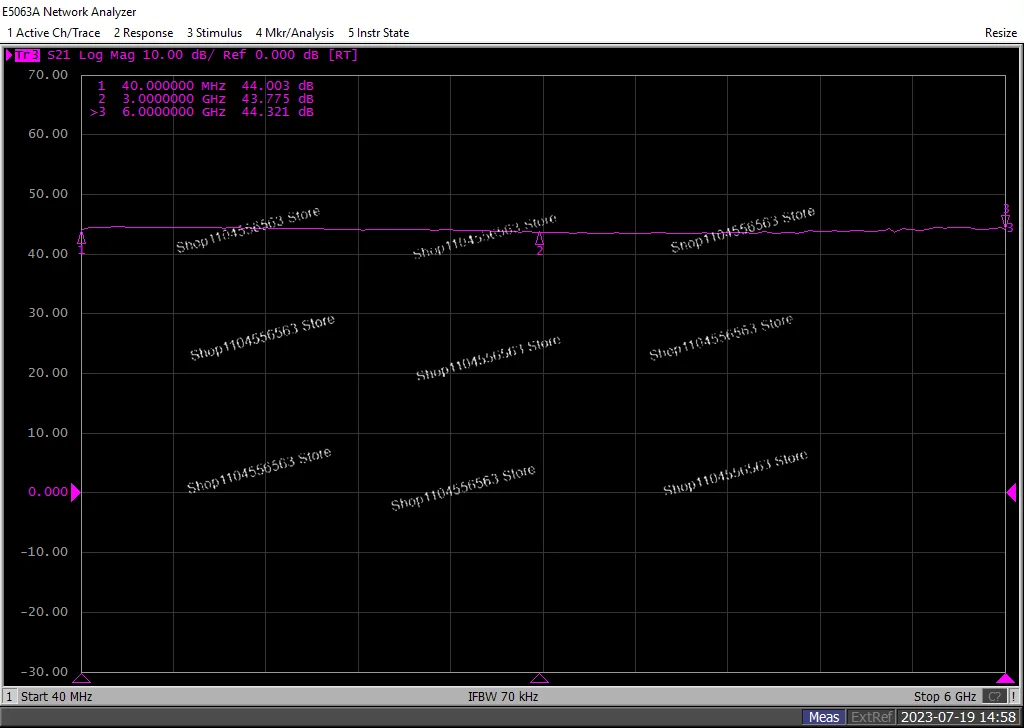Screen dimensions: 1024x728
Task: Click the right reference level pointer
Action: [x=1012, y=492]
